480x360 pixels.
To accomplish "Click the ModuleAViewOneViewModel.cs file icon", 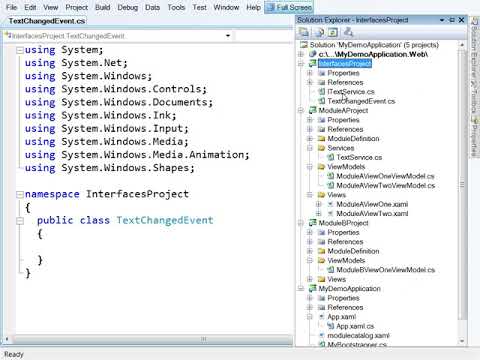I will (331, 176).
